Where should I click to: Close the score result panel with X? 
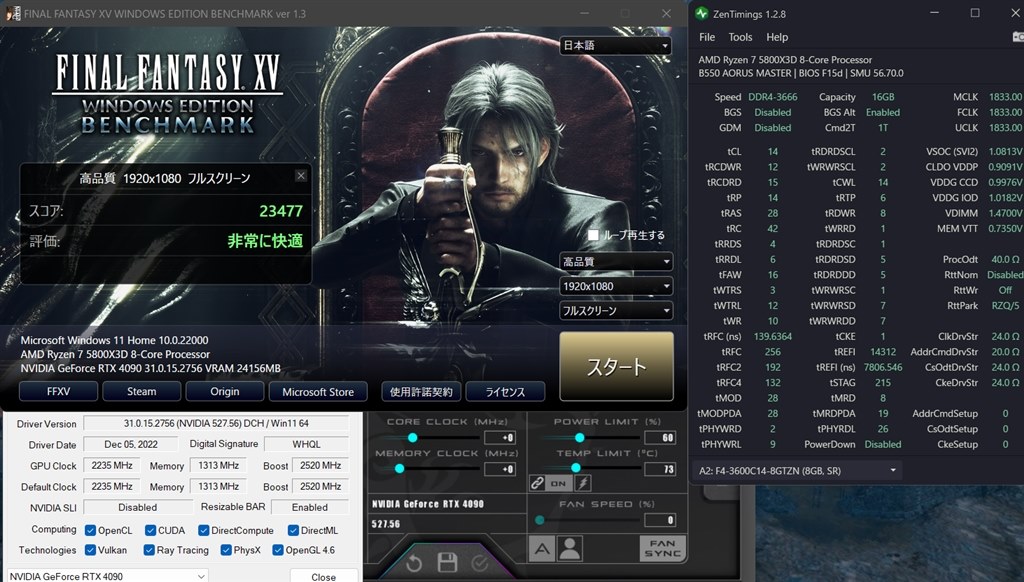coord(301,175)
